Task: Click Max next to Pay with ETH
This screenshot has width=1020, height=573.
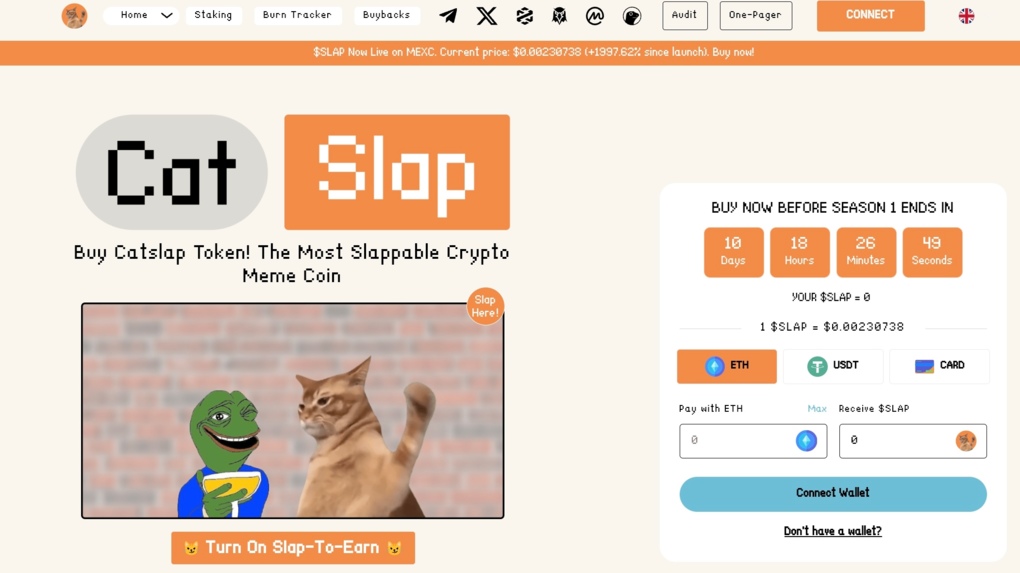Action: point(816,408)
